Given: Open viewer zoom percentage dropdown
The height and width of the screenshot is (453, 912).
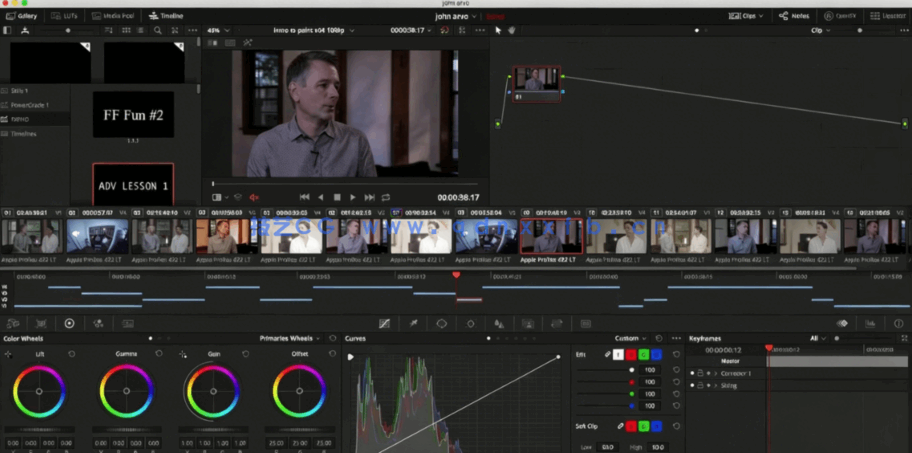Looking at the screenshot, I should coord(218,30).
